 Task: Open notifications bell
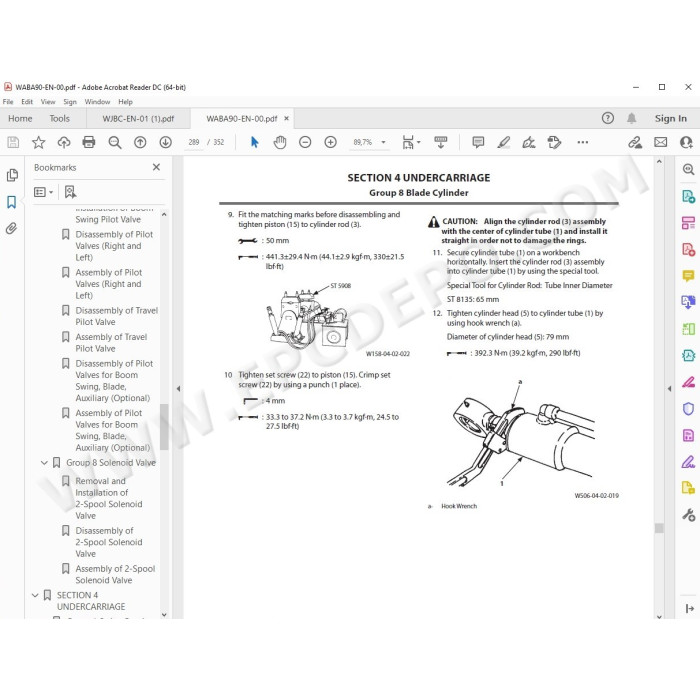631,118
